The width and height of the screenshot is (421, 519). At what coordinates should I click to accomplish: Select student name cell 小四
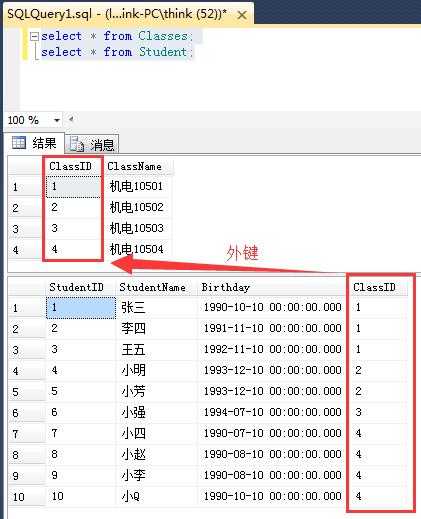[x=157, y=433]
